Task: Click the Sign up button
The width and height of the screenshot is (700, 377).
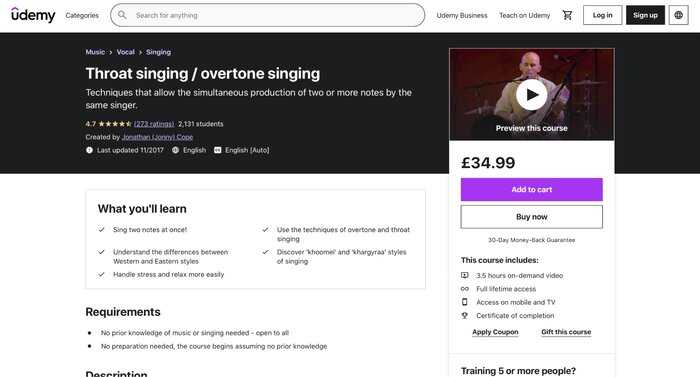Action: (x=645, y=15)
